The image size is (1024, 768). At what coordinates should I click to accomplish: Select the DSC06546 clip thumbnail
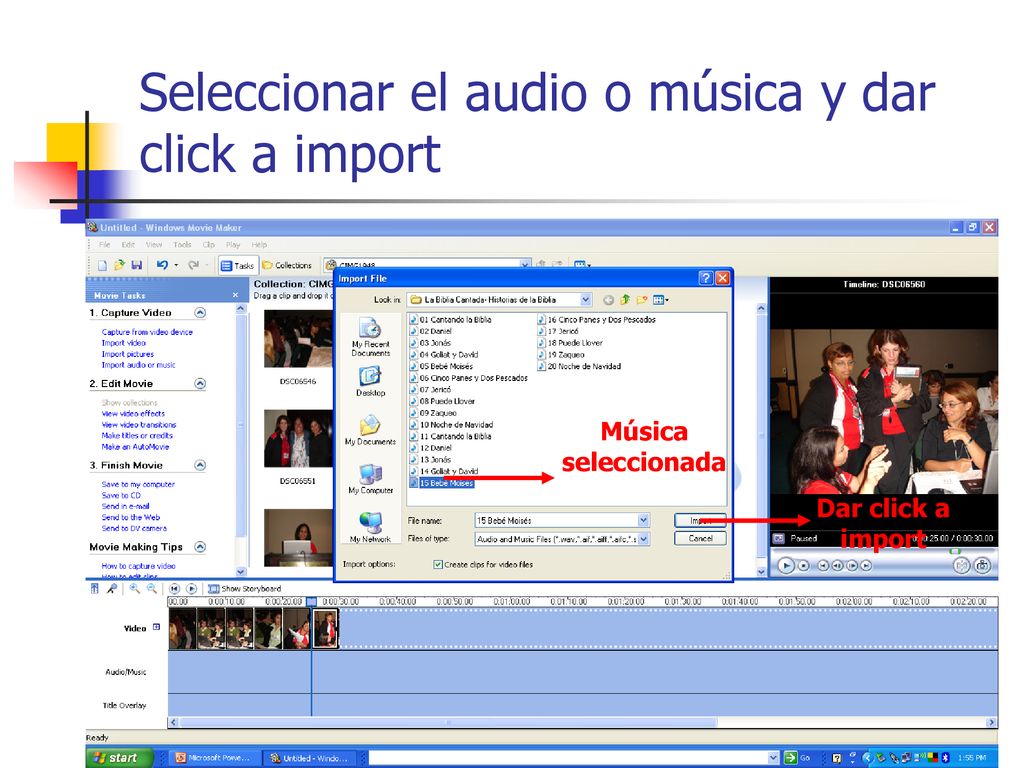click(298, 338)
